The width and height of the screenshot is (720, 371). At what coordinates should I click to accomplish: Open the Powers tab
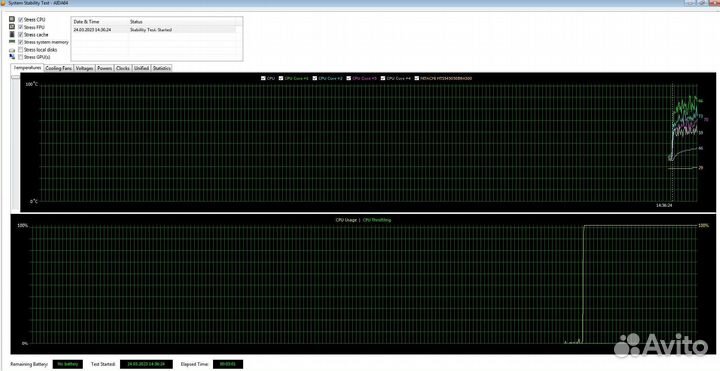click(105, 68)
